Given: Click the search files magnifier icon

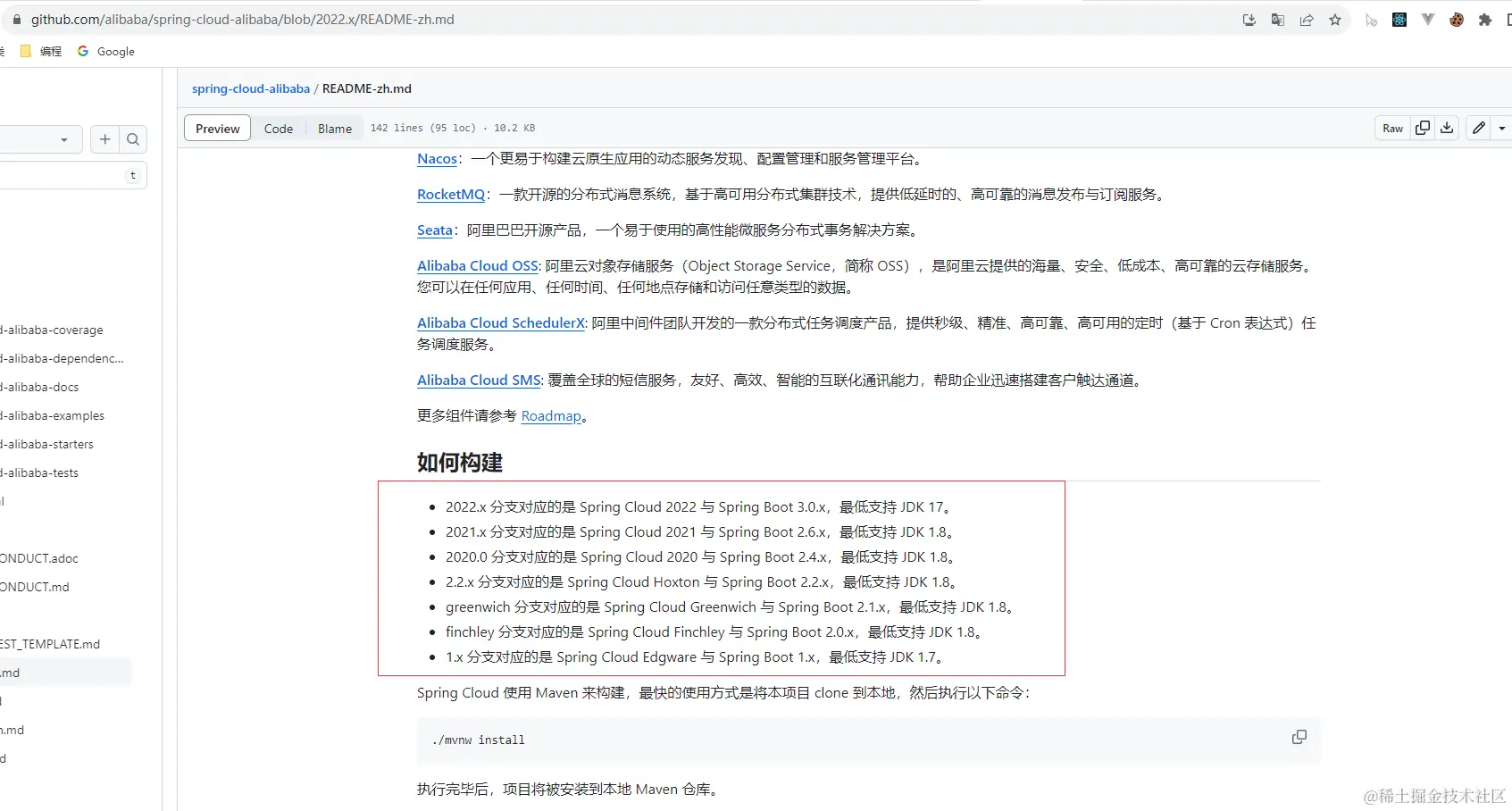Looking at the screenshot, I should pyautogui.click(x=133, y=139).
